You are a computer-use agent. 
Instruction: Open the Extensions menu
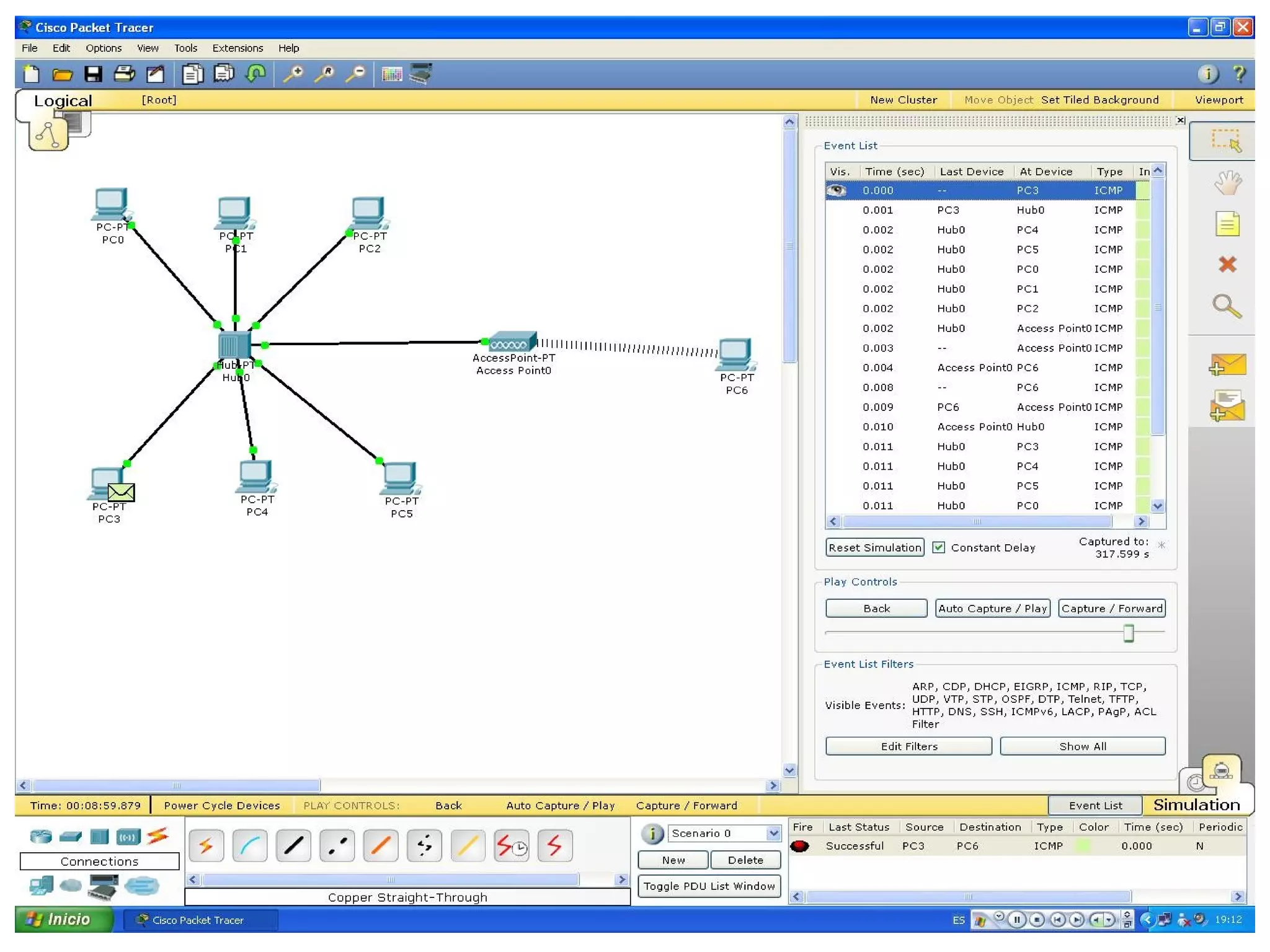pos(238,48)
